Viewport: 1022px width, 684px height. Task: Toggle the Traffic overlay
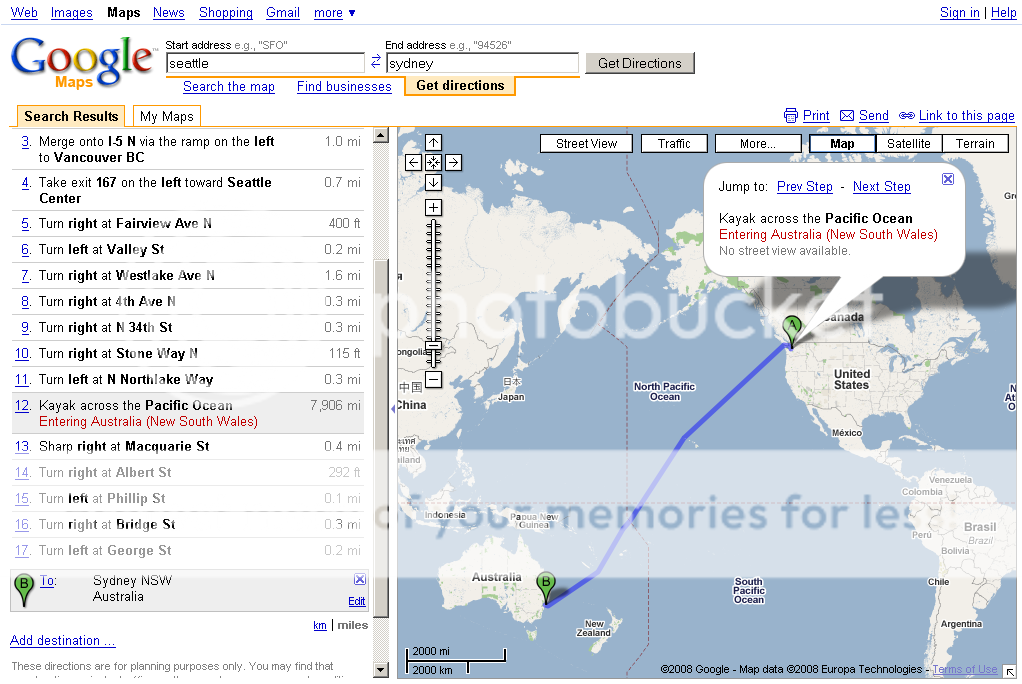click(674, 144)
